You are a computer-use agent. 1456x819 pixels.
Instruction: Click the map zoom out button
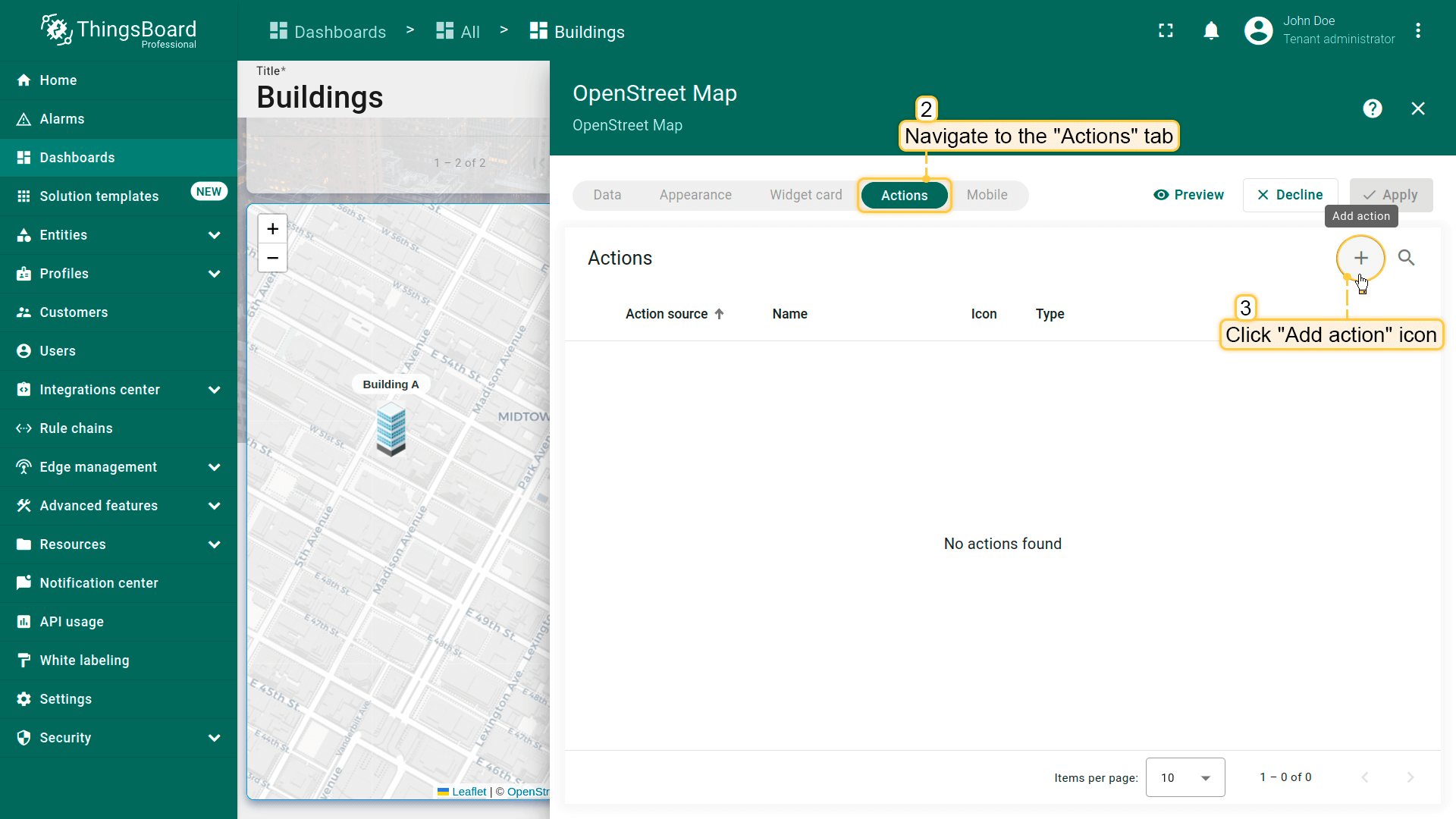(x=273, y=258)
